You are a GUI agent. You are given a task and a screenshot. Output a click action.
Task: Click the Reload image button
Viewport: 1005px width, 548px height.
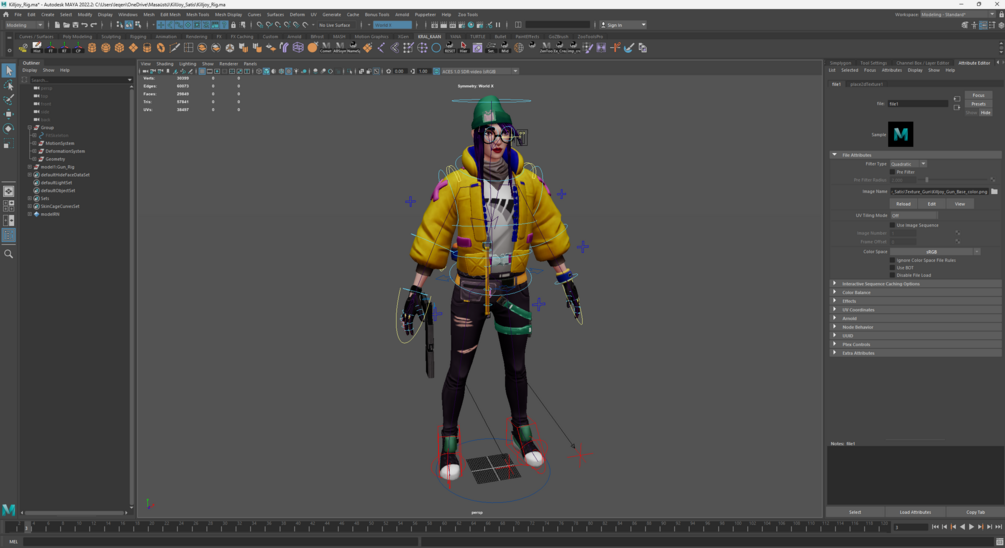(903, 204)
